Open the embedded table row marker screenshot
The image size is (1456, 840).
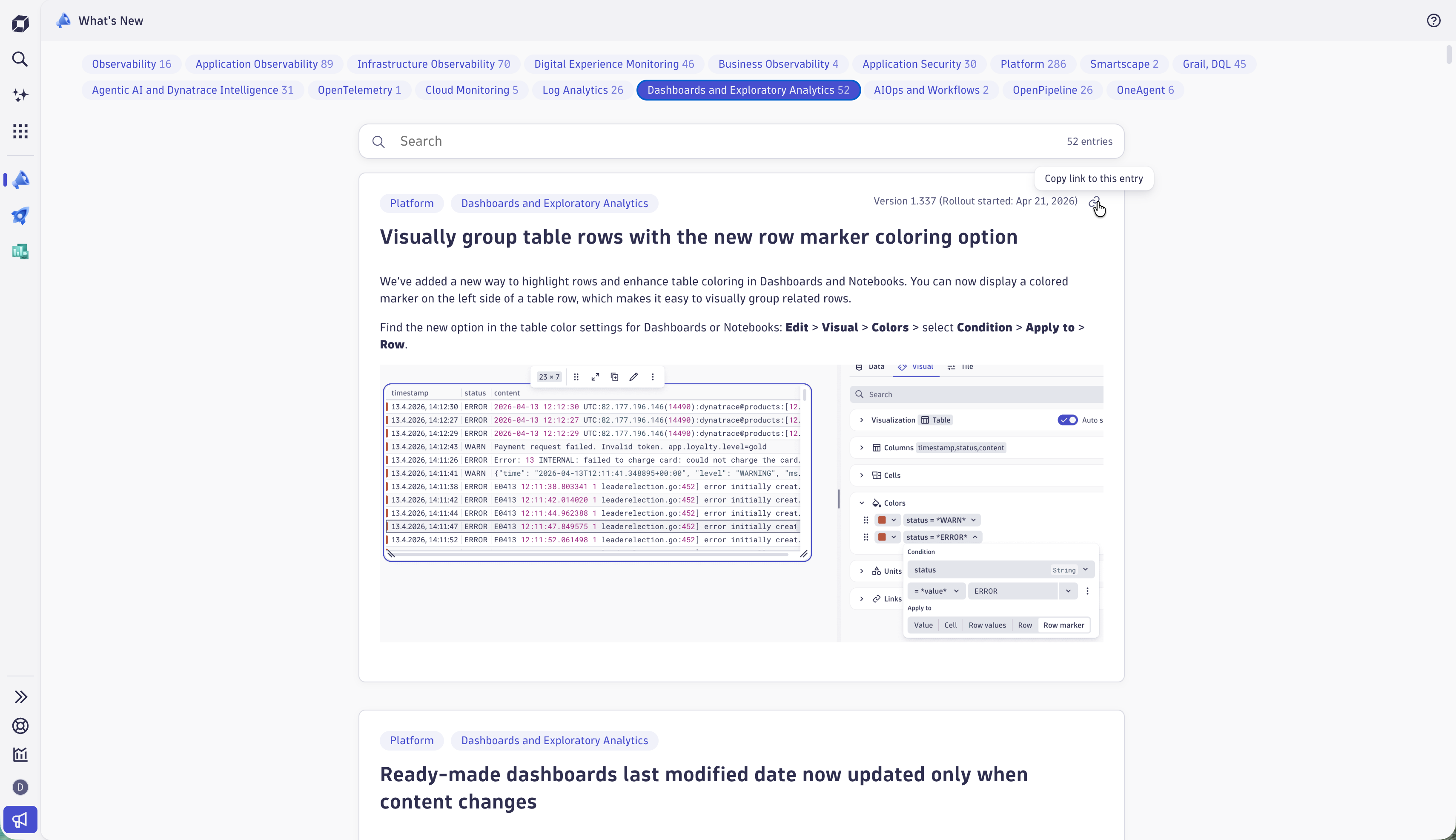point(741,503)
